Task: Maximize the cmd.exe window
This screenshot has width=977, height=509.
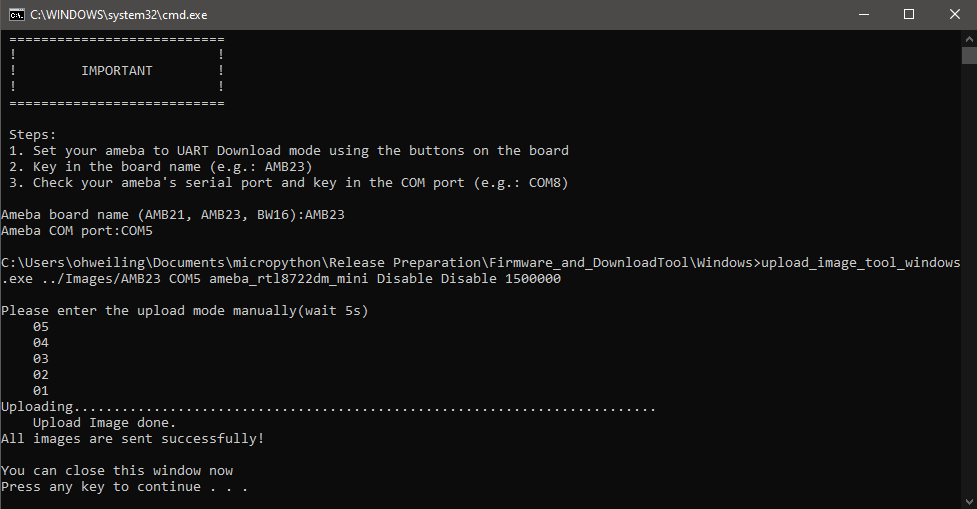Action: [x=909, y=14]
